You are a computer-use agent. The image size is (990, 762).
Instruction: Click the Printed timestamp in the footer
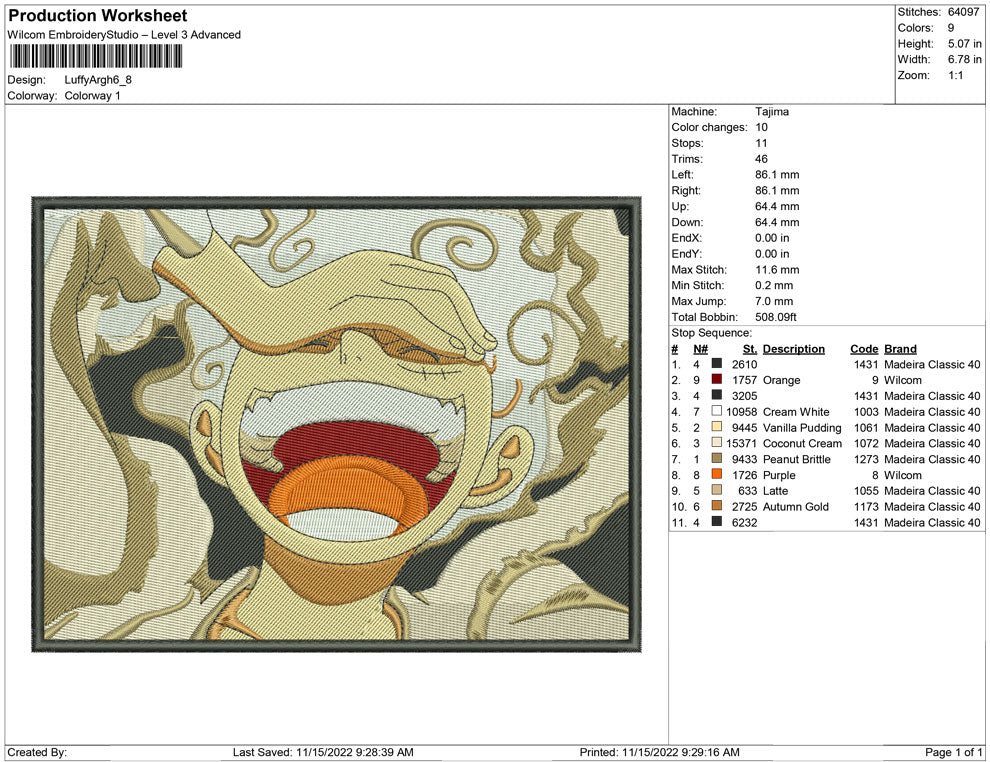659,752
